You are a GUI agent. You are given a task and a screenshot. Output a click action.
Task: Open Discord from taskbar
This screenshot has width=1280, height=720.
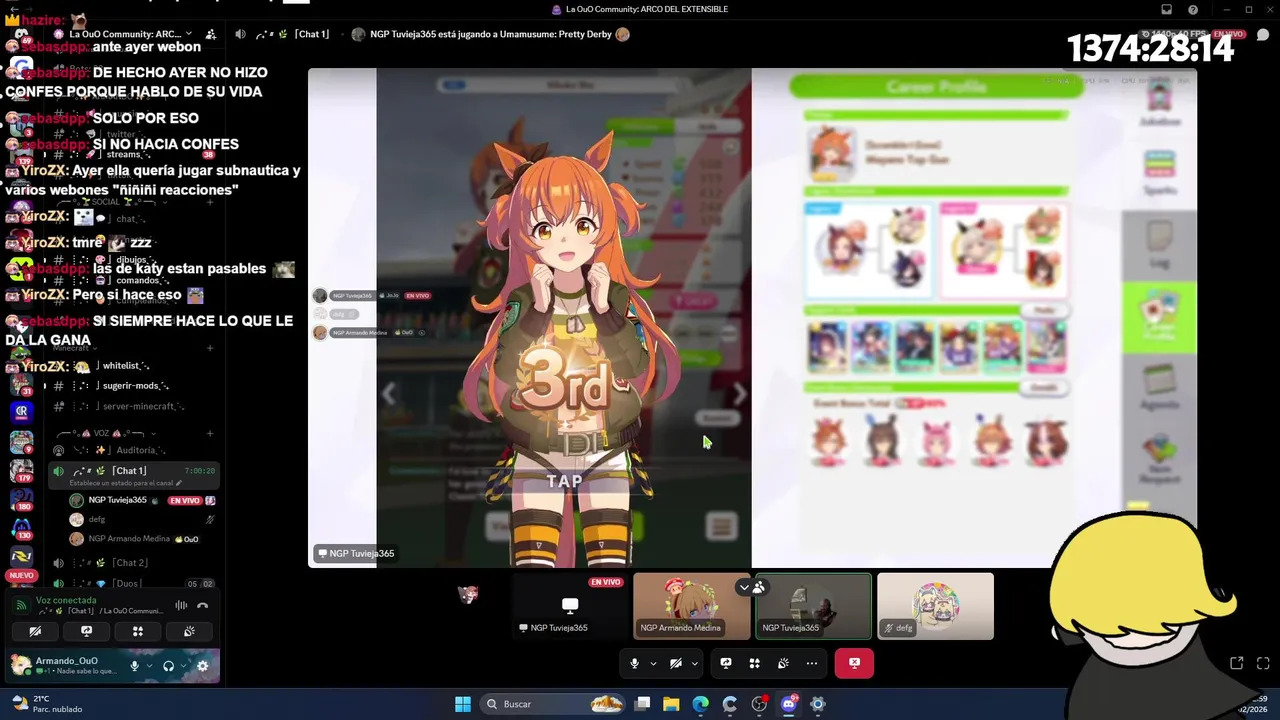point(788,704)
